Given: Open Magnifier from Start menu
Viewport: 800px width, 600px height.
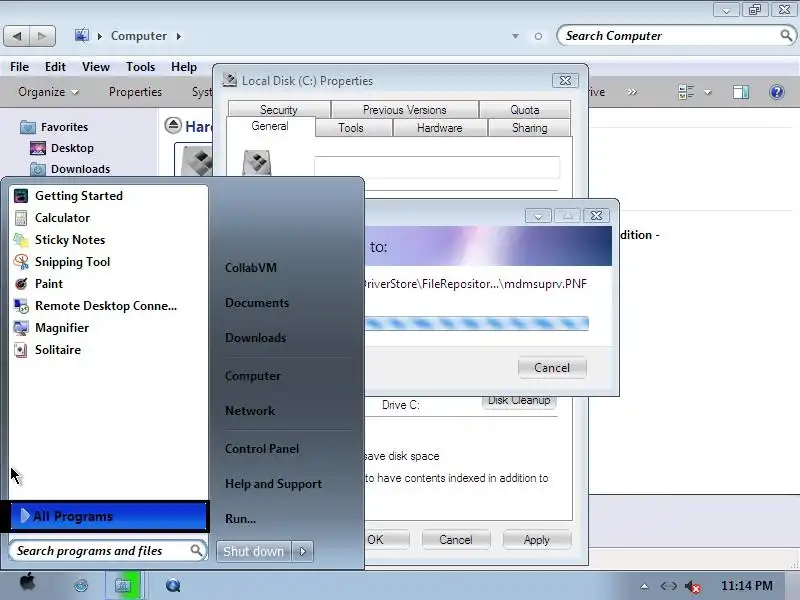Looking at the screenshot, I should tap(62, 328).
